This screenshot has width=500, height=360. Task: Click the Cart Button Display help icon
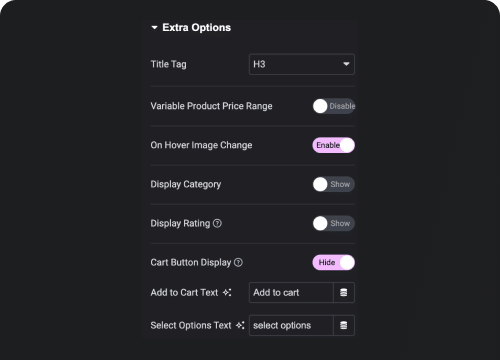click(238, 262)
